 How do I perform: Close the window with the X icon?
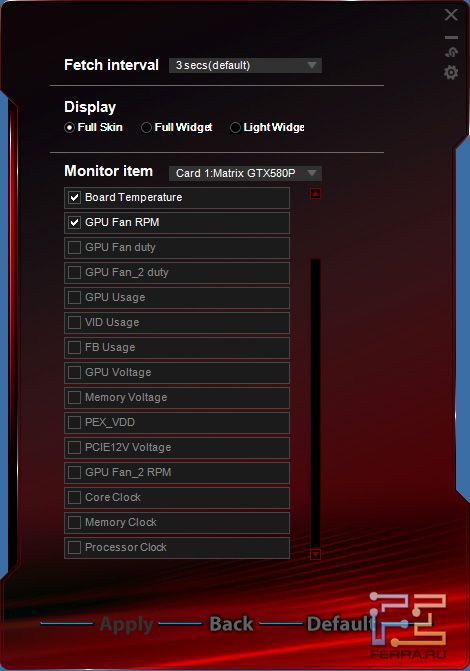tap(451, 15)
